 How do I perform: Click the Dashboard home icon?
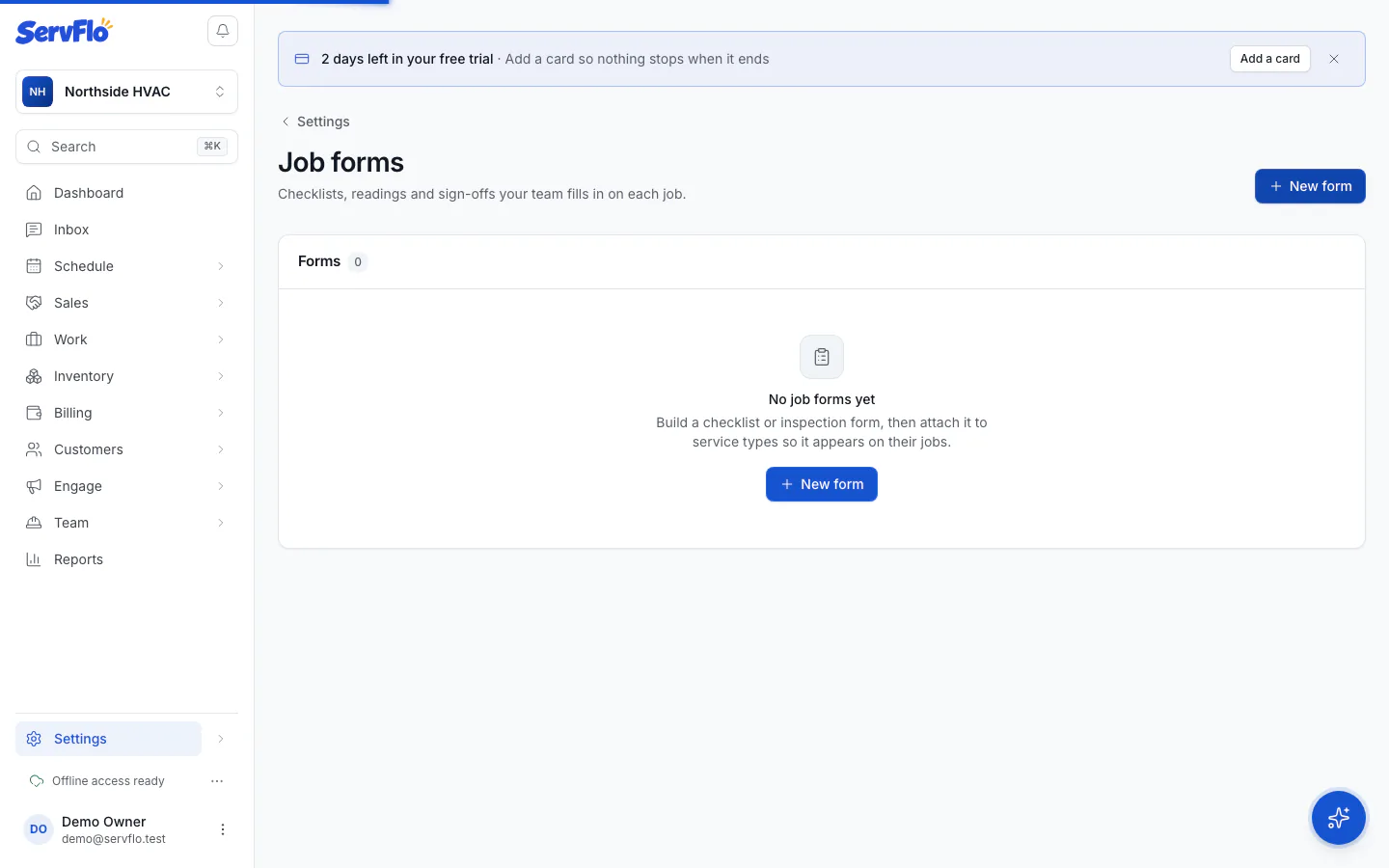(x=34, y=193)
